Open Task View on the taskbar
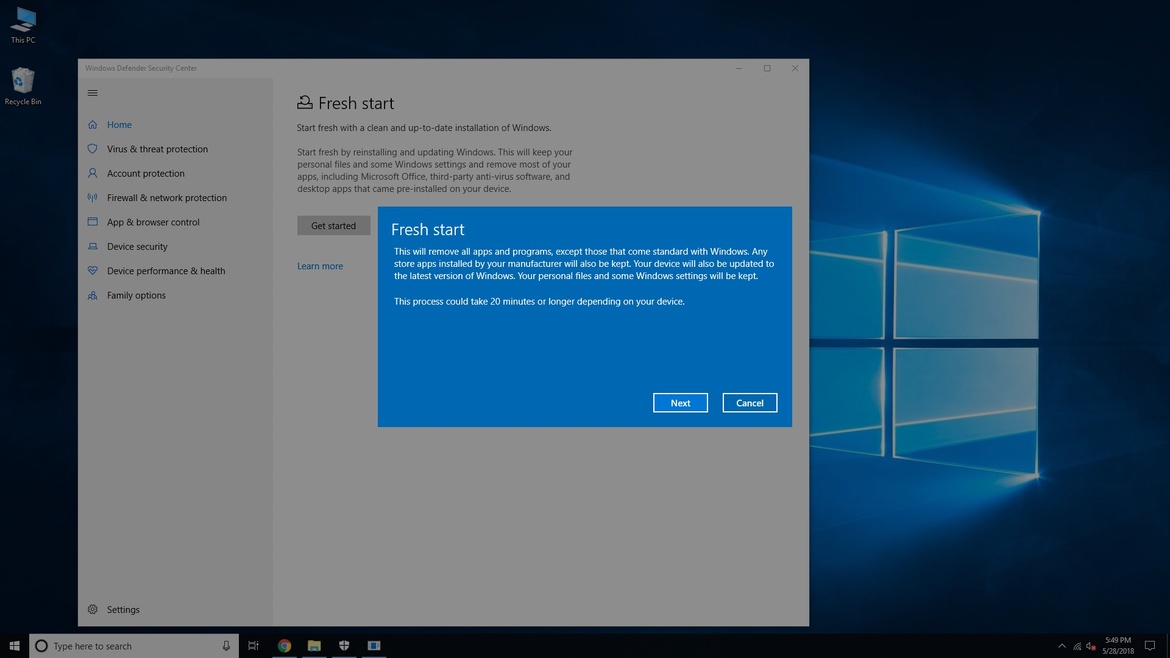Viewport: 1170px width, 658px height. coord(254,645)
